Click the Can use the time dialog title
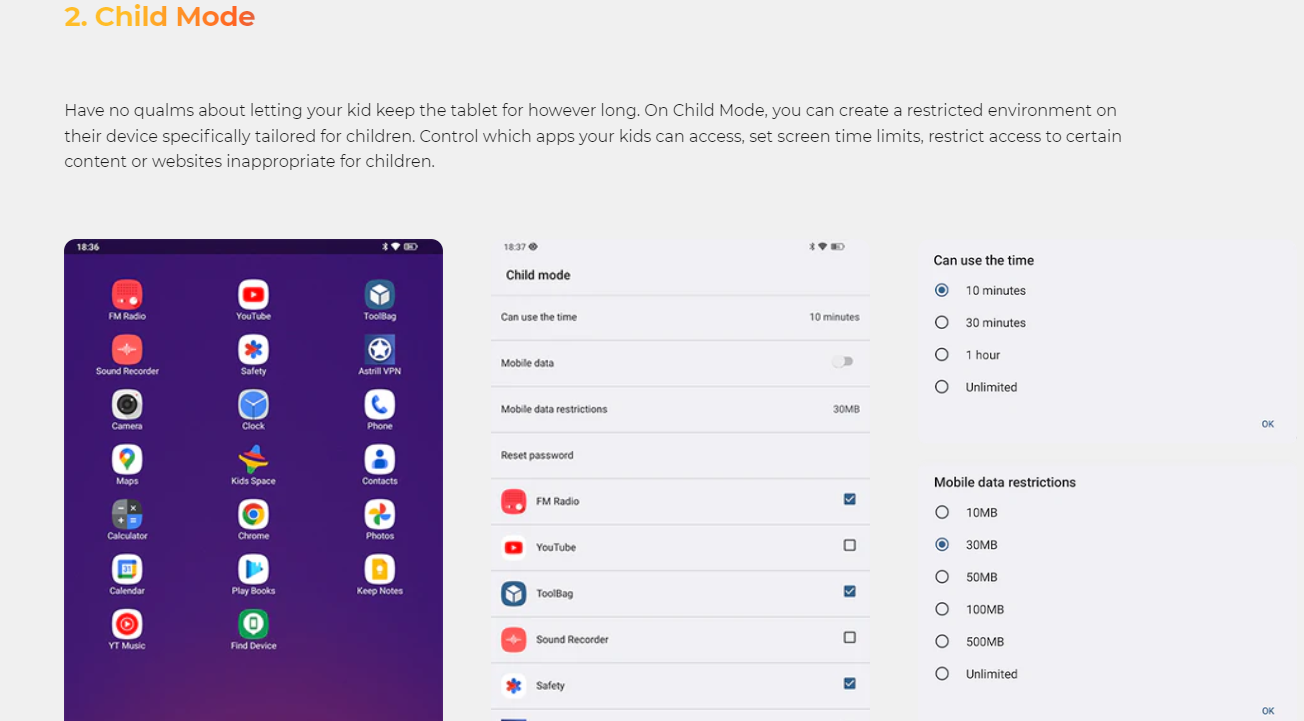Image resolution: width=1304 pixels, height=721 pixels. click(x=984, y=260)
